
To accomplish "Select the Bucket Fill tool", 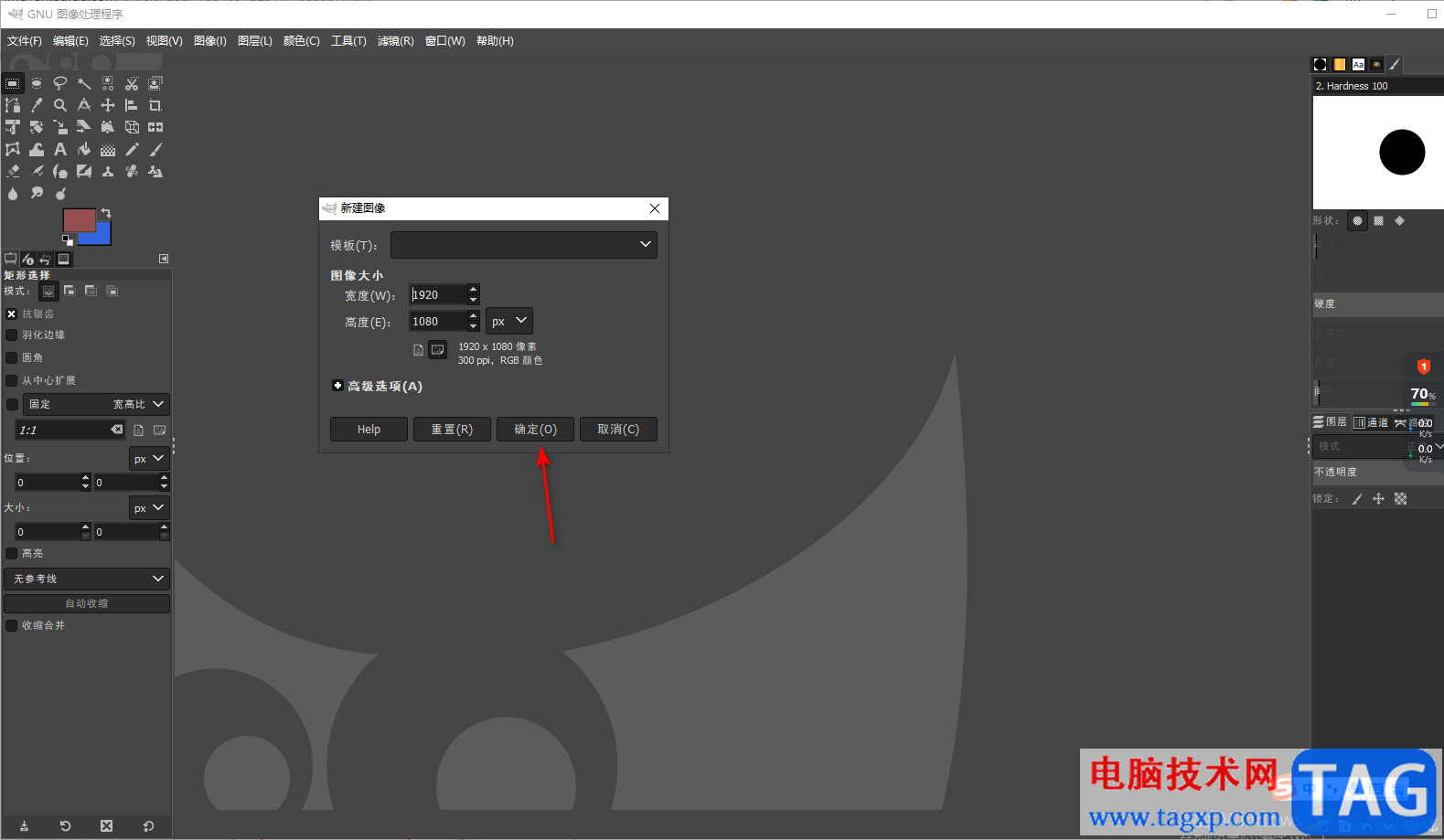I will pyautogui.click(x=84, y=149).
